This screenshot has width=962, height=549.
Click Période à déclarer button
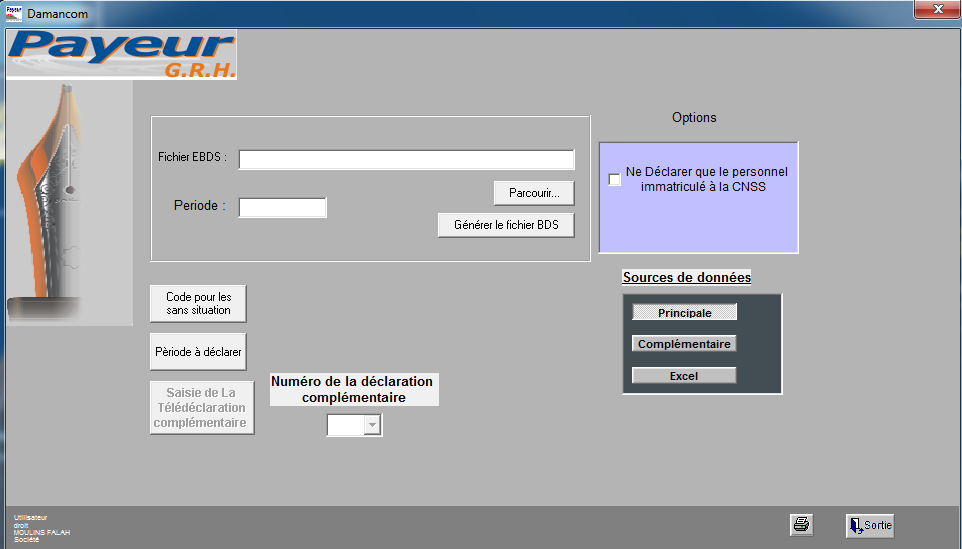coord(198,352)
